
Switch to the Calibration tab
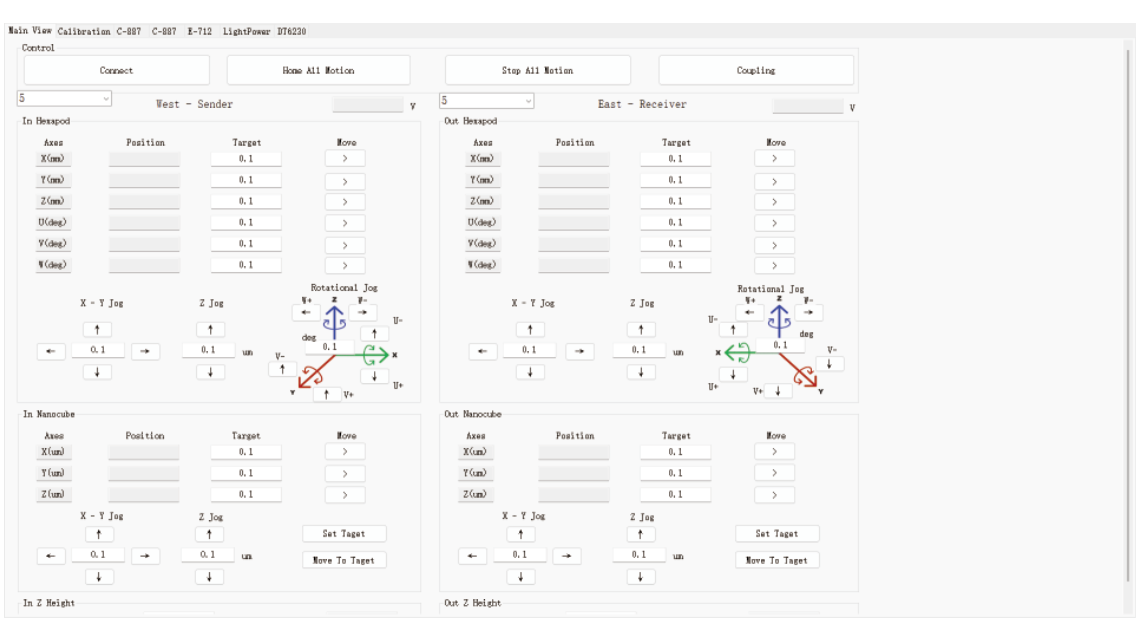(84, 31)
